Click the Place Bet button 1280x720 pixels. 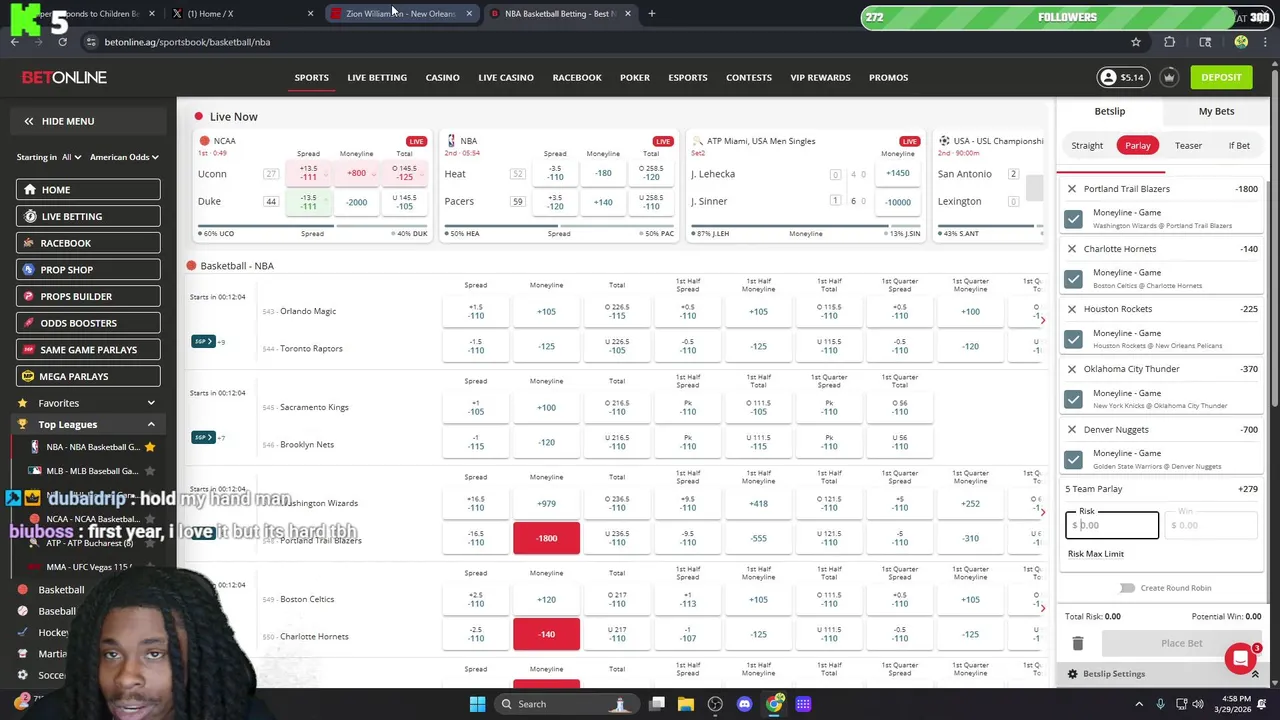[x=1181, y=643]
